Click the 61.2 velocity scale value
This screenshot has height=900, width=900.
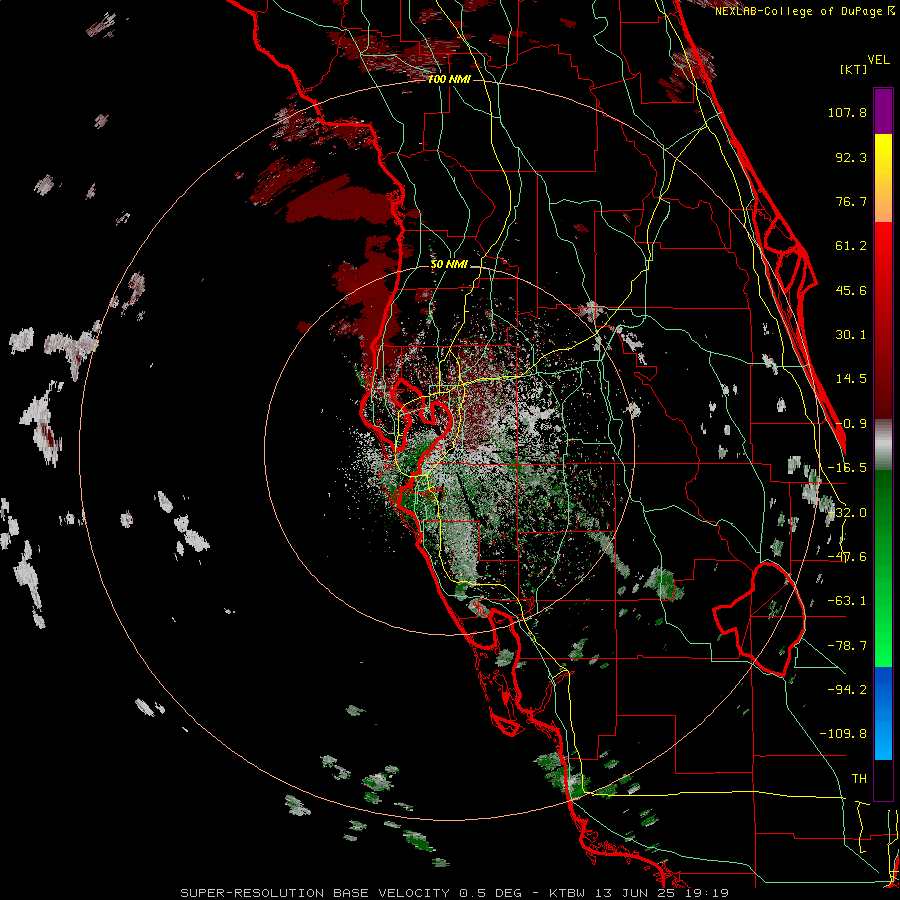click(x=851, y=246)
